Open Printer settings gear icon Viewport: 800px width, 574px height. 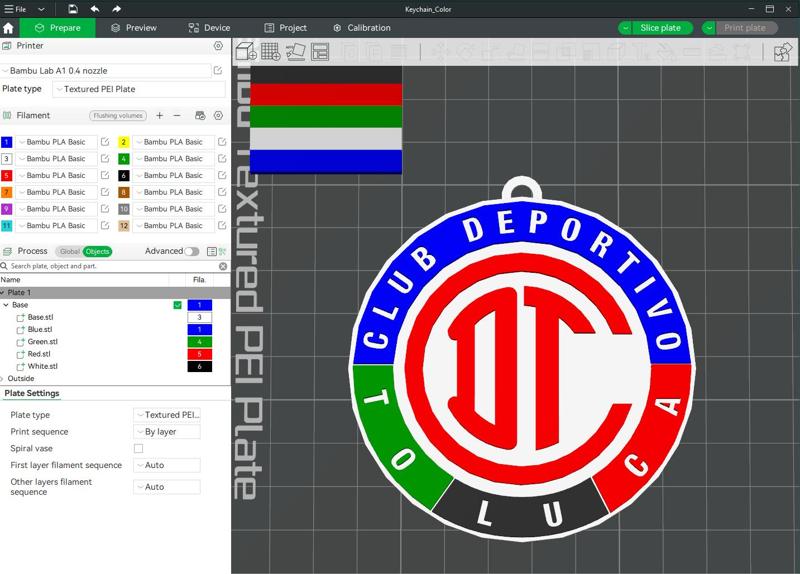(218, 46)
